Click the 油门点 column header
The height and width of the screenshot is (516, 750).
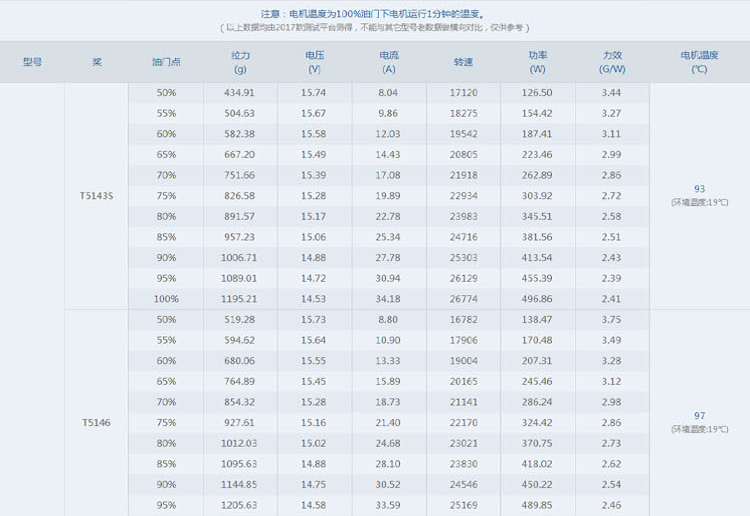pyautogui.click(x=166, y=62)
